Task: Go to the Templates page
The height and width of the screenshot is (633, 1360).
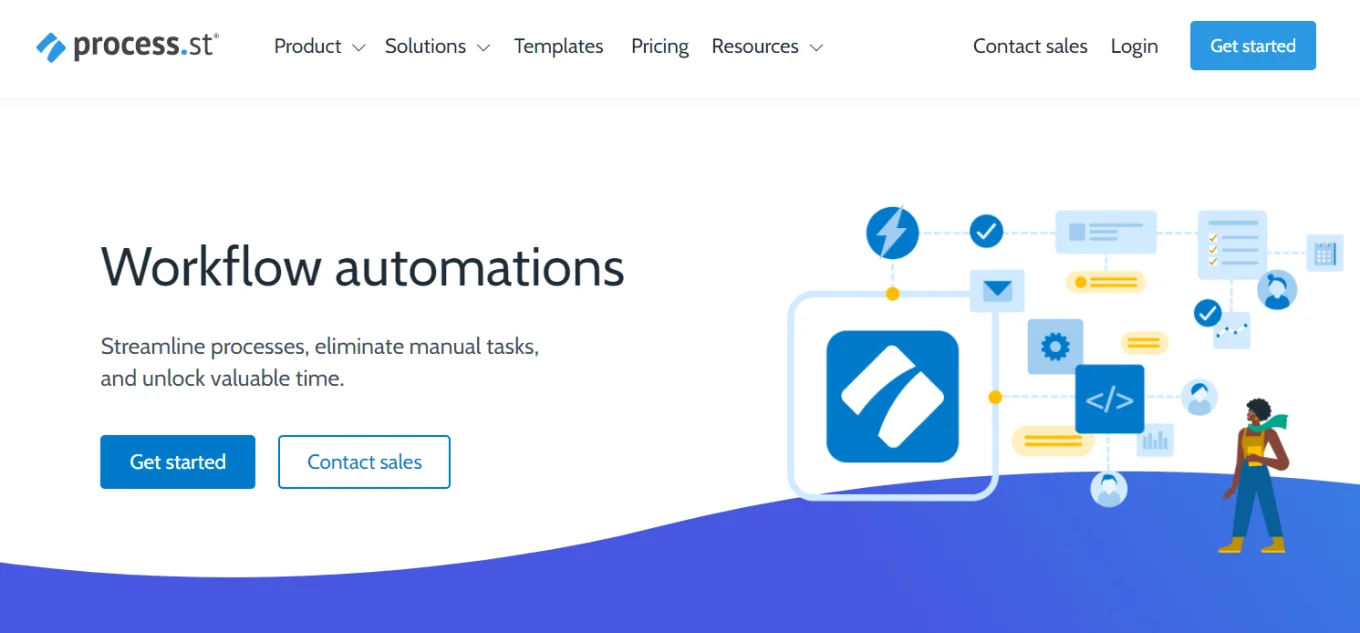Action: (x=558, y=47)
